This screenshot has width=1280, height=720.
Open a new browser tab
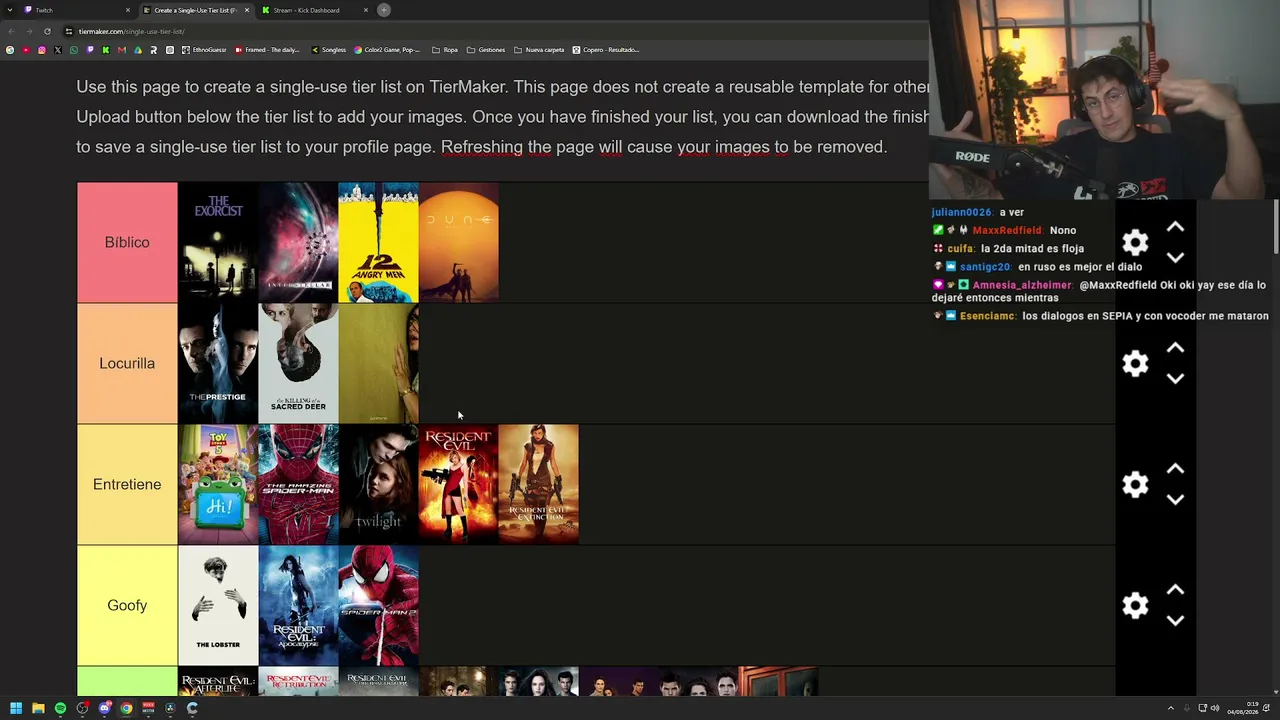(x=384, y=10)
